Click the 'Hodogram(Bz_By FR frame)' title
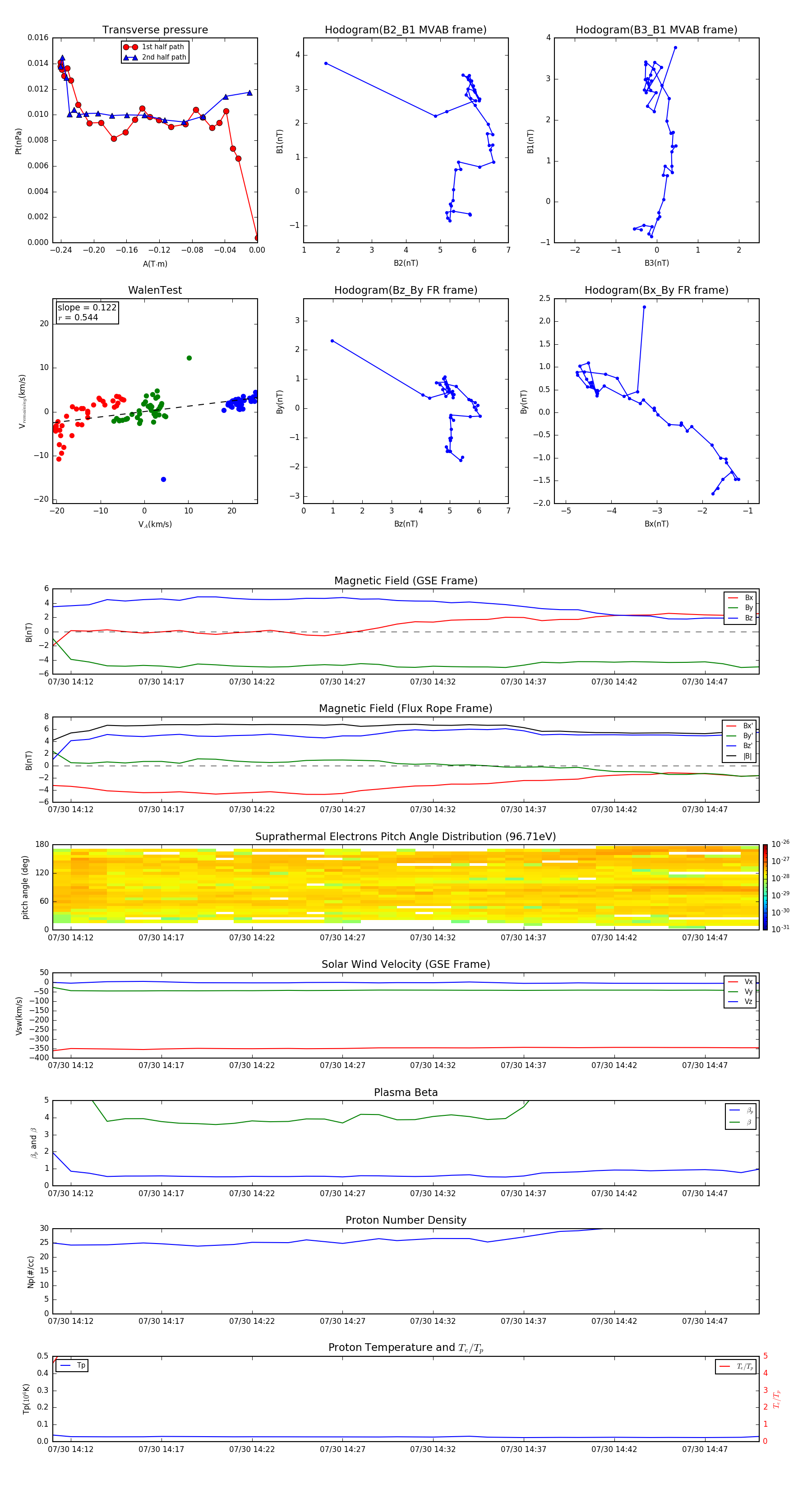812x1489 pixels. pos(406,290)
